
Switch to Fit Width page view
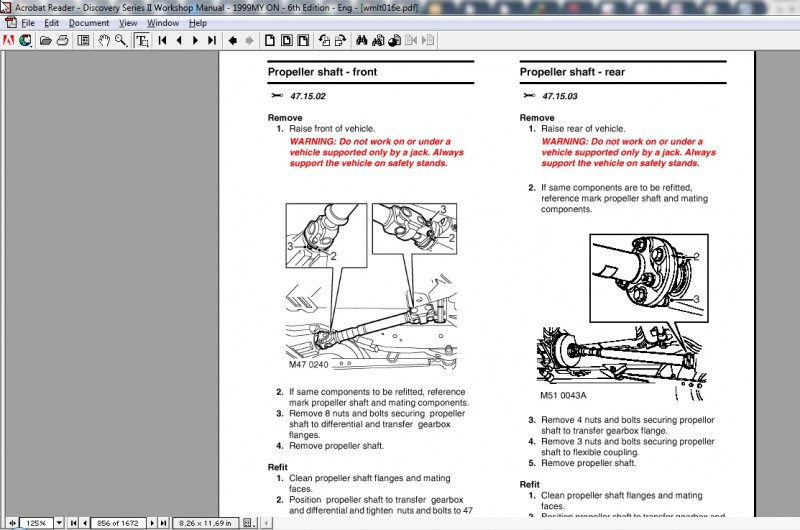click(x=303, y=41)
